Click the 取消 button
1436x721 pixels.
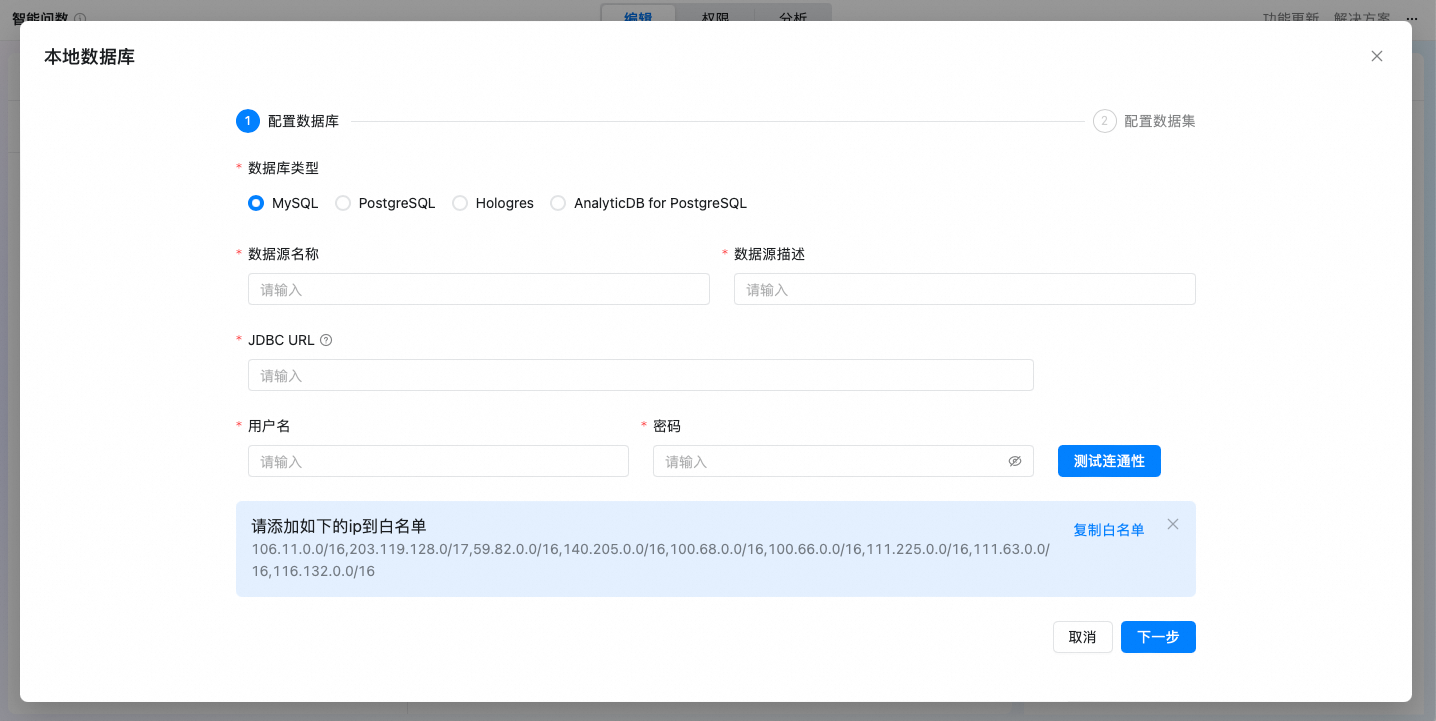click(1083, 637)
